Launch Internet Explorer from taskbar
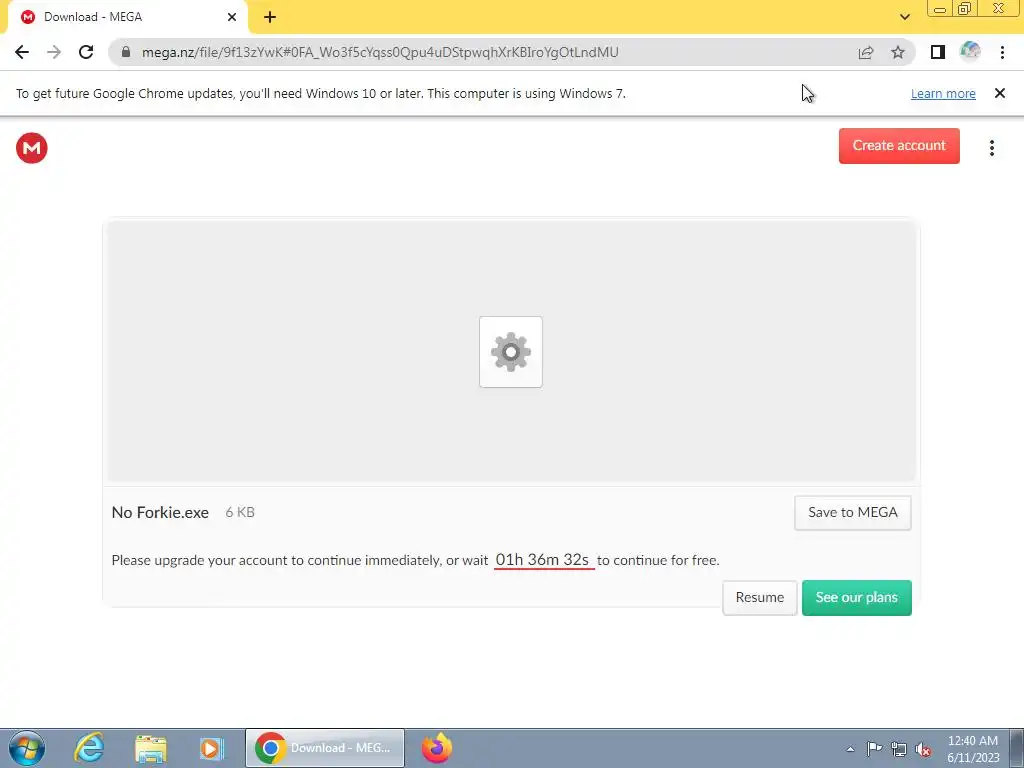1024x768 pixels. [88, 748]
